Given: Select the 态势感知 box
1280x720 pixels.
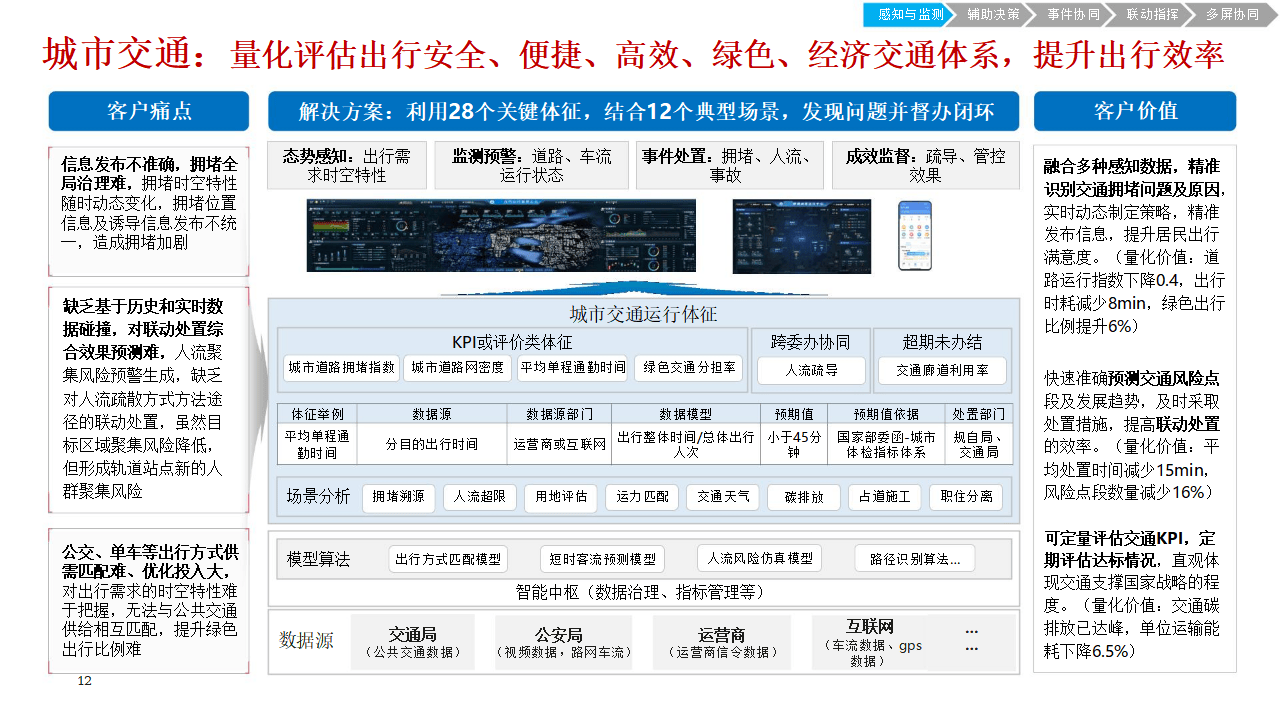Looking at the screenshot, I should click(x=346, y=165).
